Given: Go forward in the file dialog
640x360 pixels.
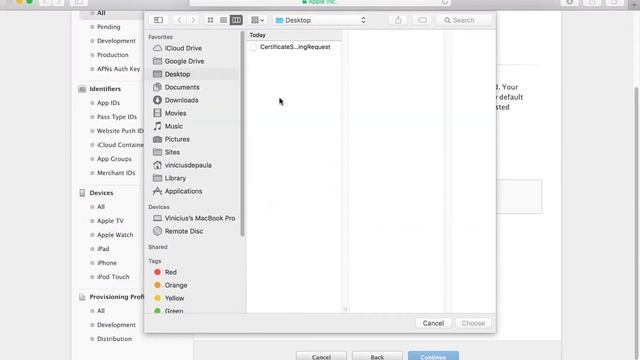Looking at the screenshot, I should [x=193, y=20].
